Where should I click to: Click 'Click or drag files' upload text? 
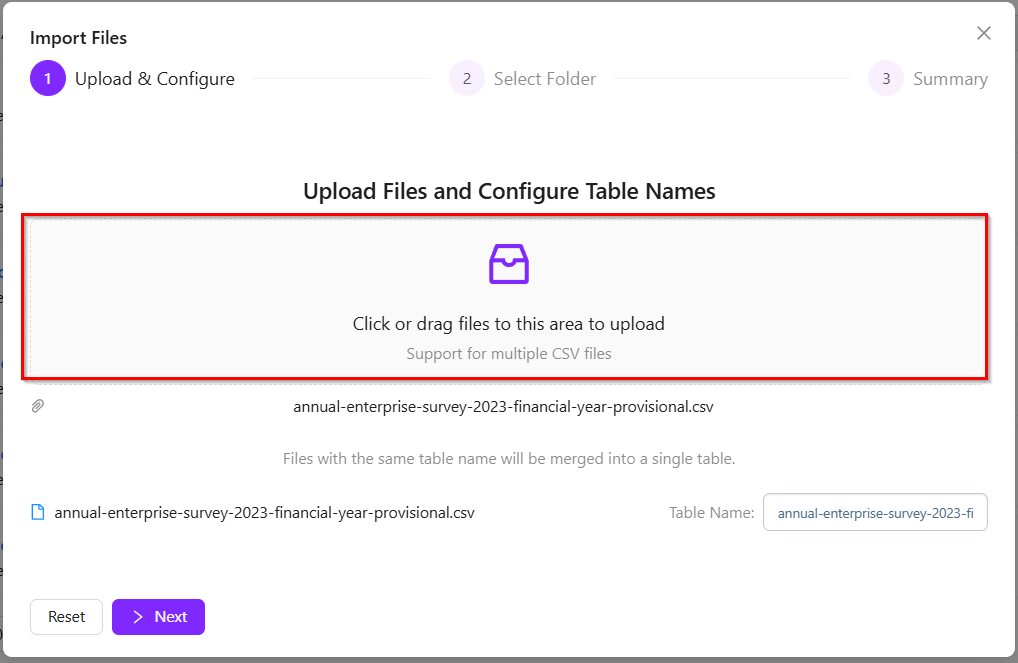[508, 324]
